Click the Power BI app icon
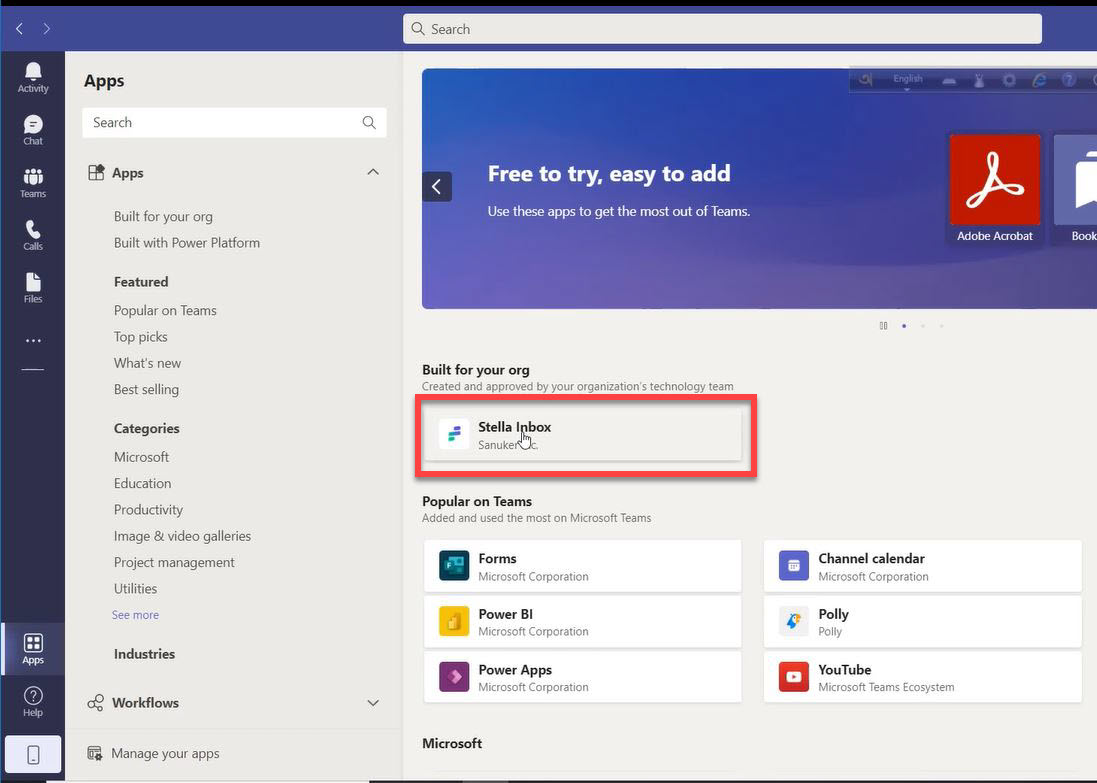This screenshot has width=1097, height=783. coord(454,621)
